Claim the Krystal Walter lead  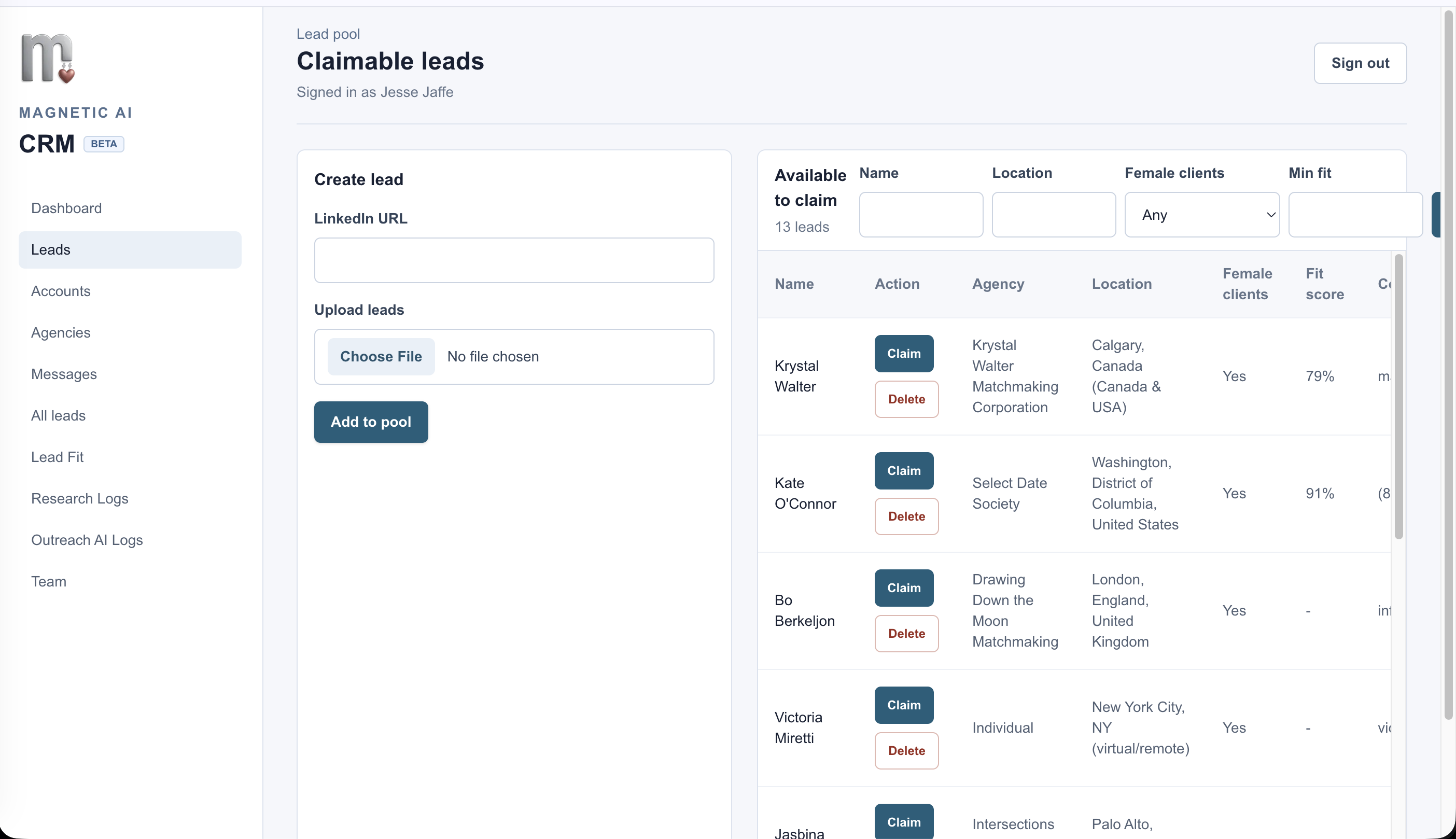903,353
